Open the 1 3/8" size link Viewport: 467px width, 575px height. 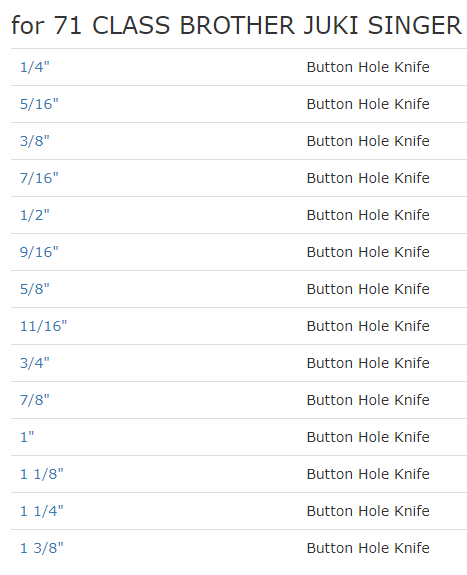pyautogui.click(x=41, y=549)
